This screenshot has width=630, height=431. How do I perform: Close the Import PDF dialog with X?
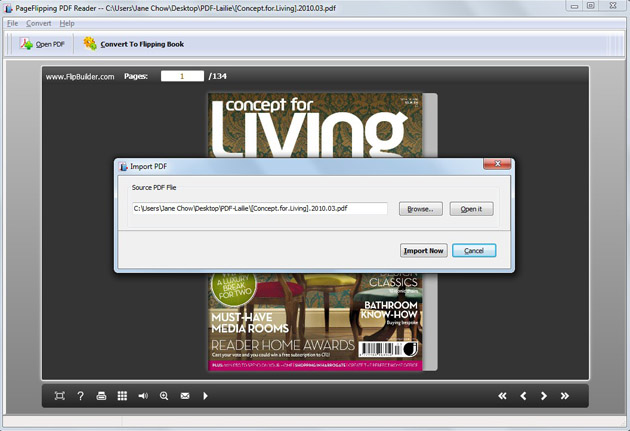coord(497,164)
